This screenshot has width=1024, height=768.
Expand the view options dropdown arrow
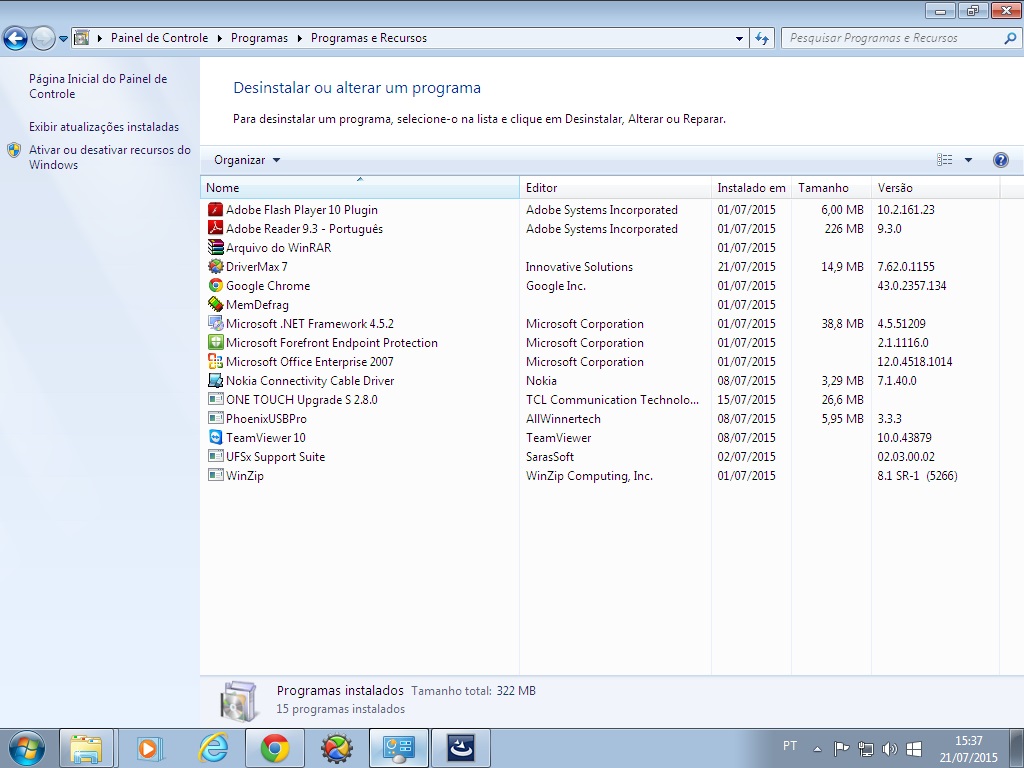pos(968,160)
